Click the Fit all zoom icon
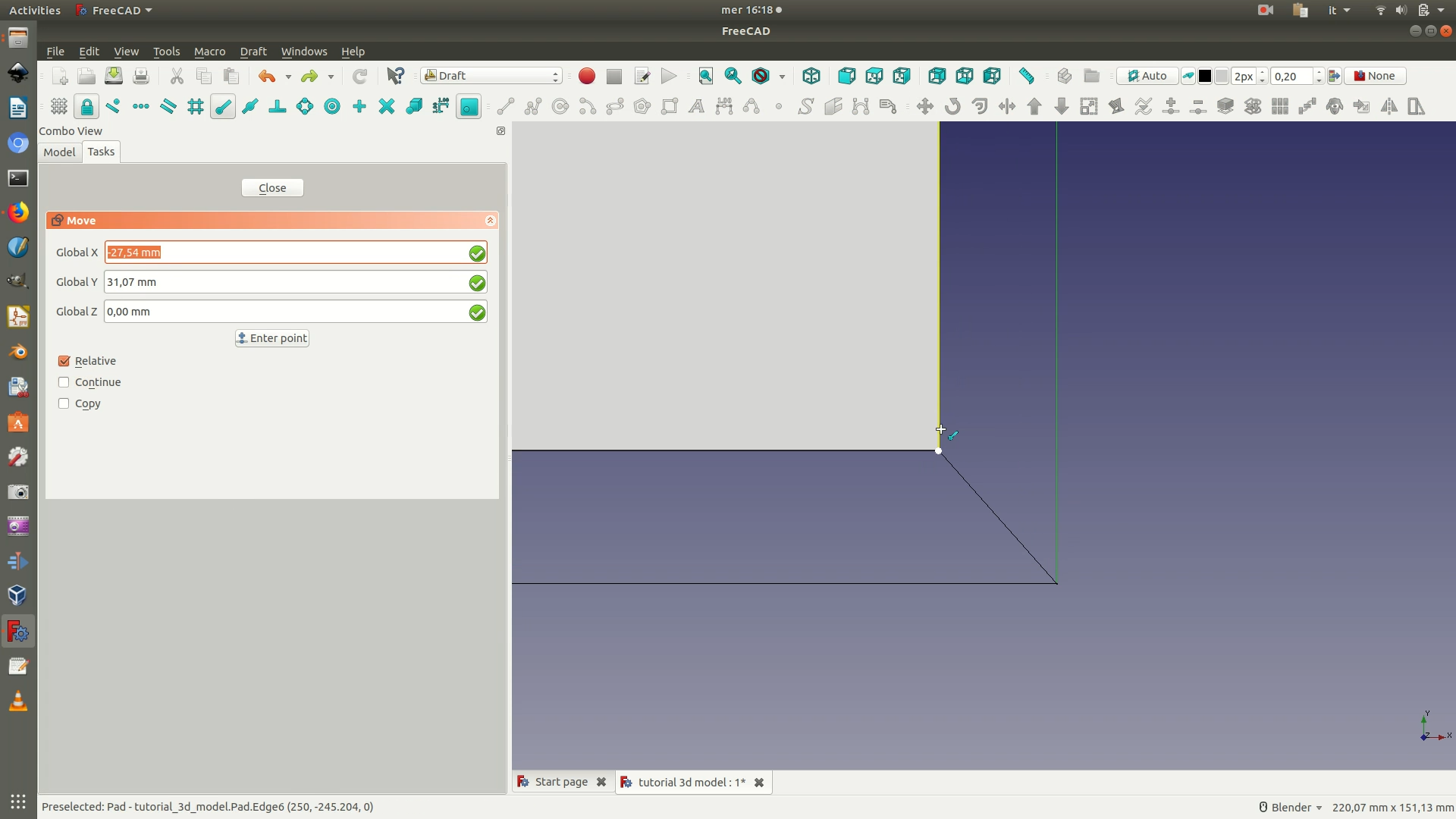1456x819 pixels. pos(705,76)
